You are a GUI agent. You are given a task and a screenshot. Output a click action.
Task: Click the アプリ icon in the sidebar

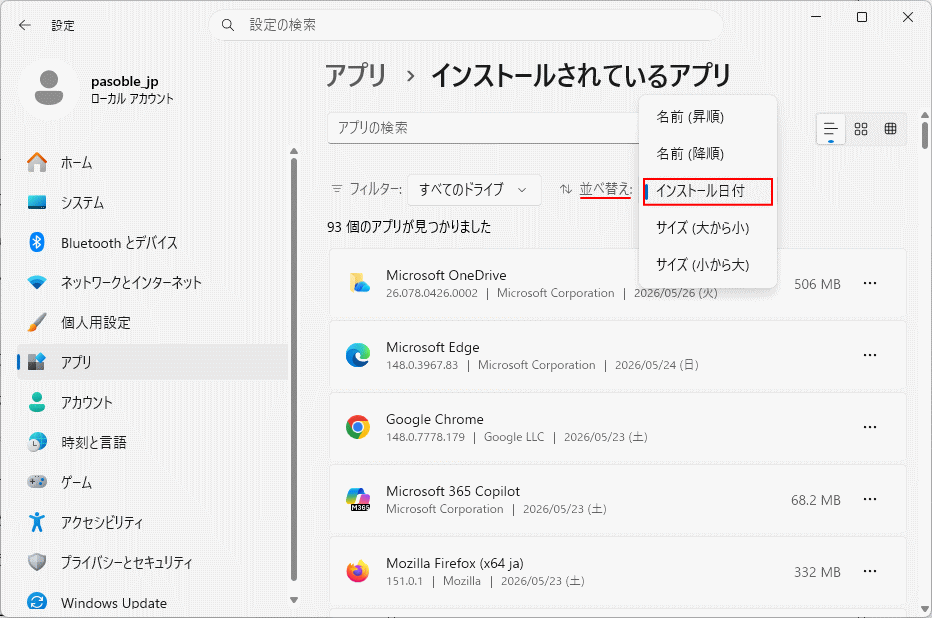(37, 362)
